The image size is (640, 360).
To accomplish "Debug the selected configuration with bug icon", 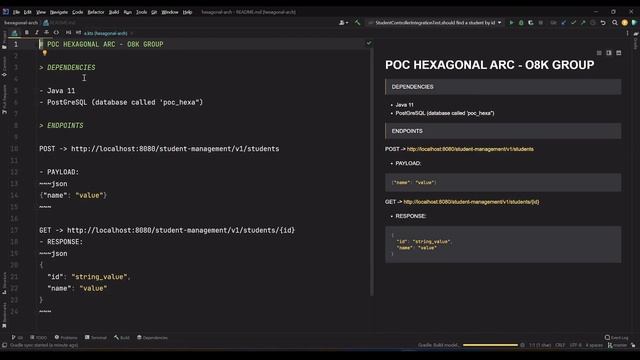I will tap(521, 23).
